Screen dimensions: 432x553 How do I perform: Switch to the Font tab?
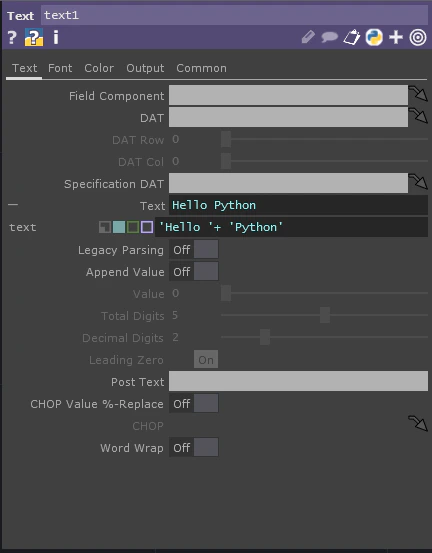click(x=60, y=68)
